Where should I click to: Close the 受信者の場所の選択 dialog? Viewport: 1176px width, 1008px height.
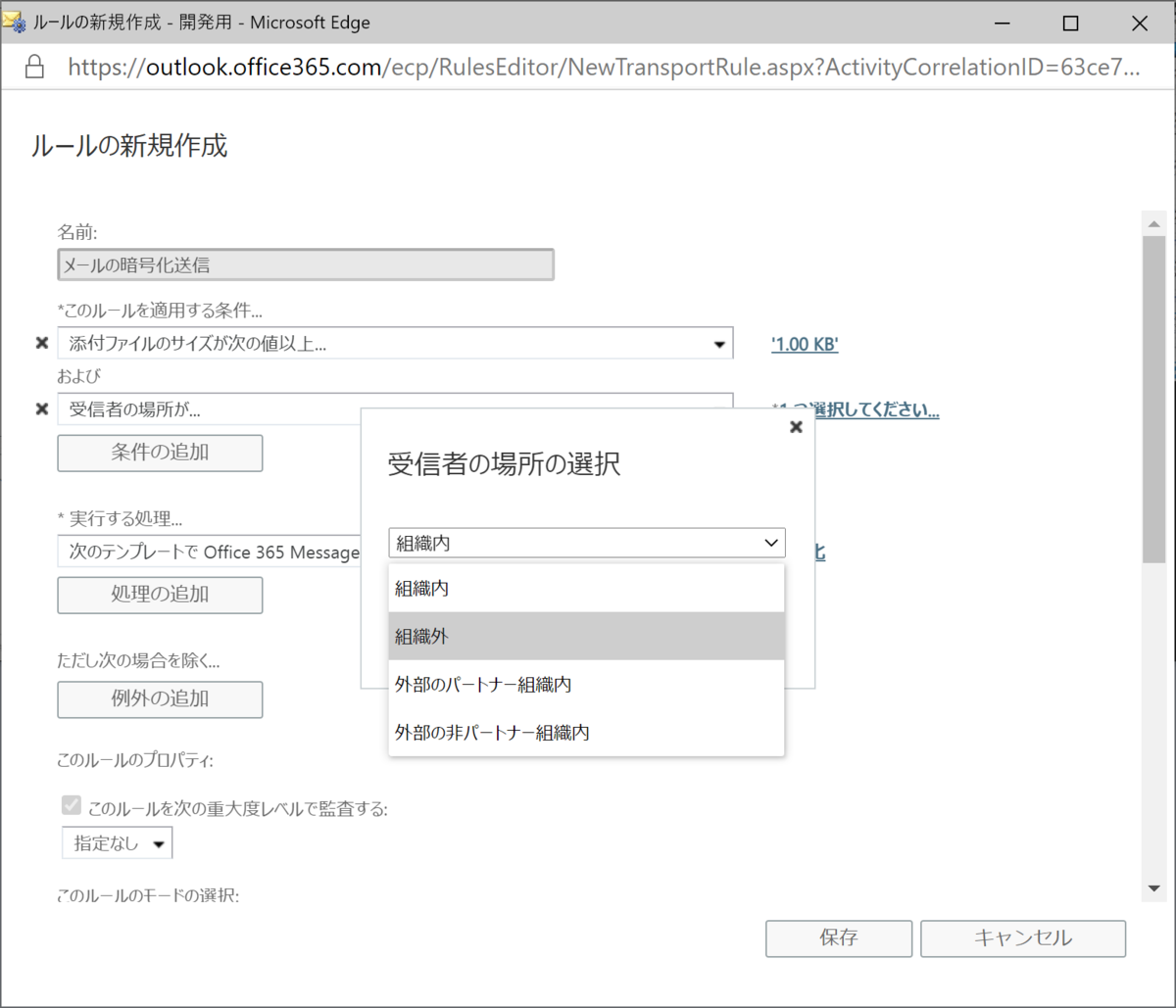click(x=795, y=427)
